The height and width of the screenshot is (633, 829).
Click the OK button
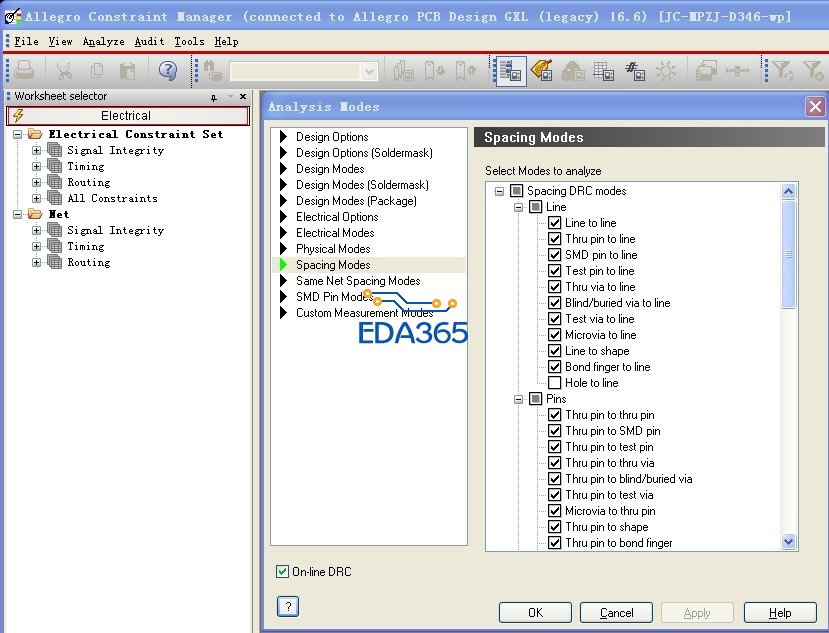point(535,612)
